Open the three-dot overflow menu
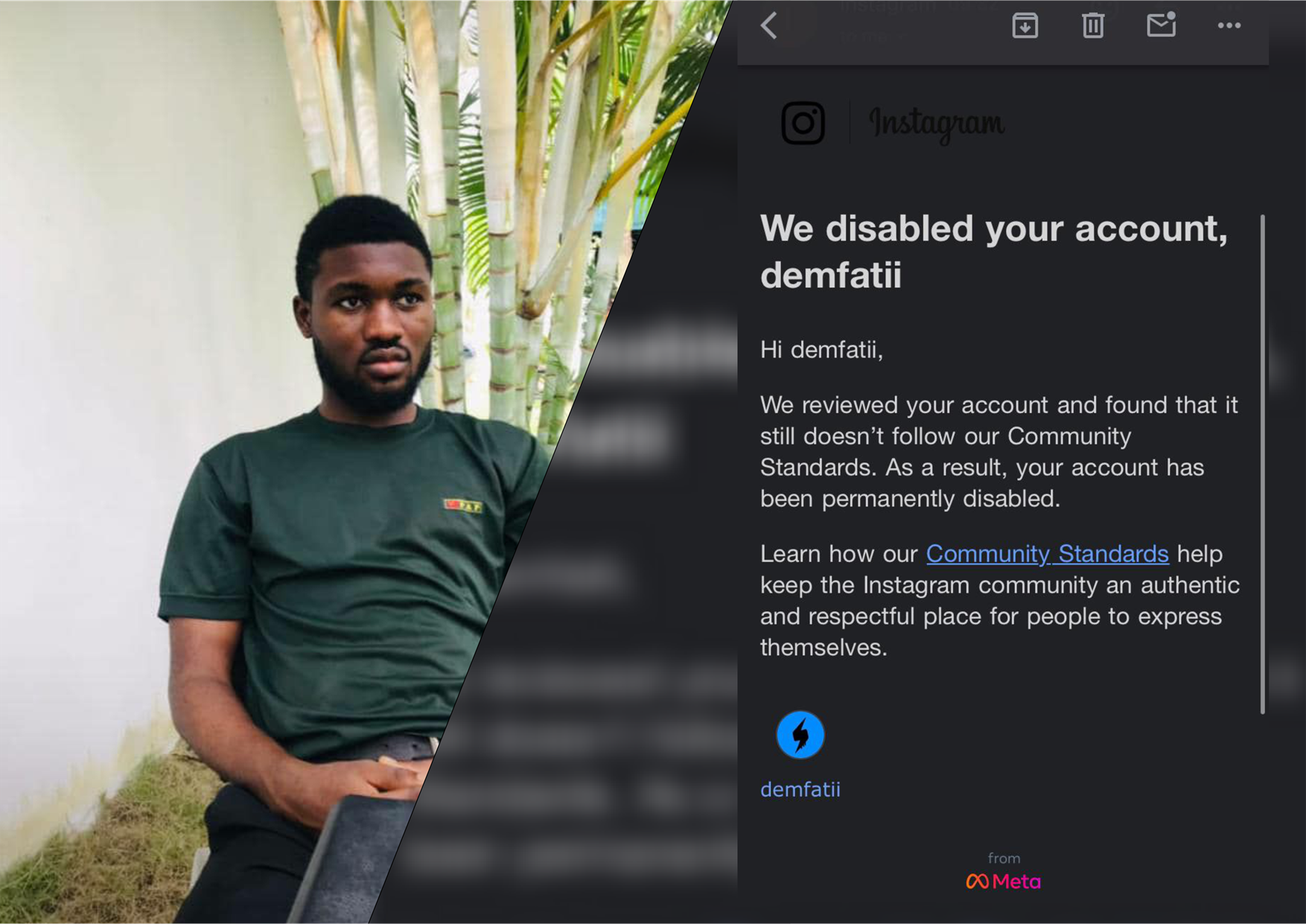 click(1229, 25)
